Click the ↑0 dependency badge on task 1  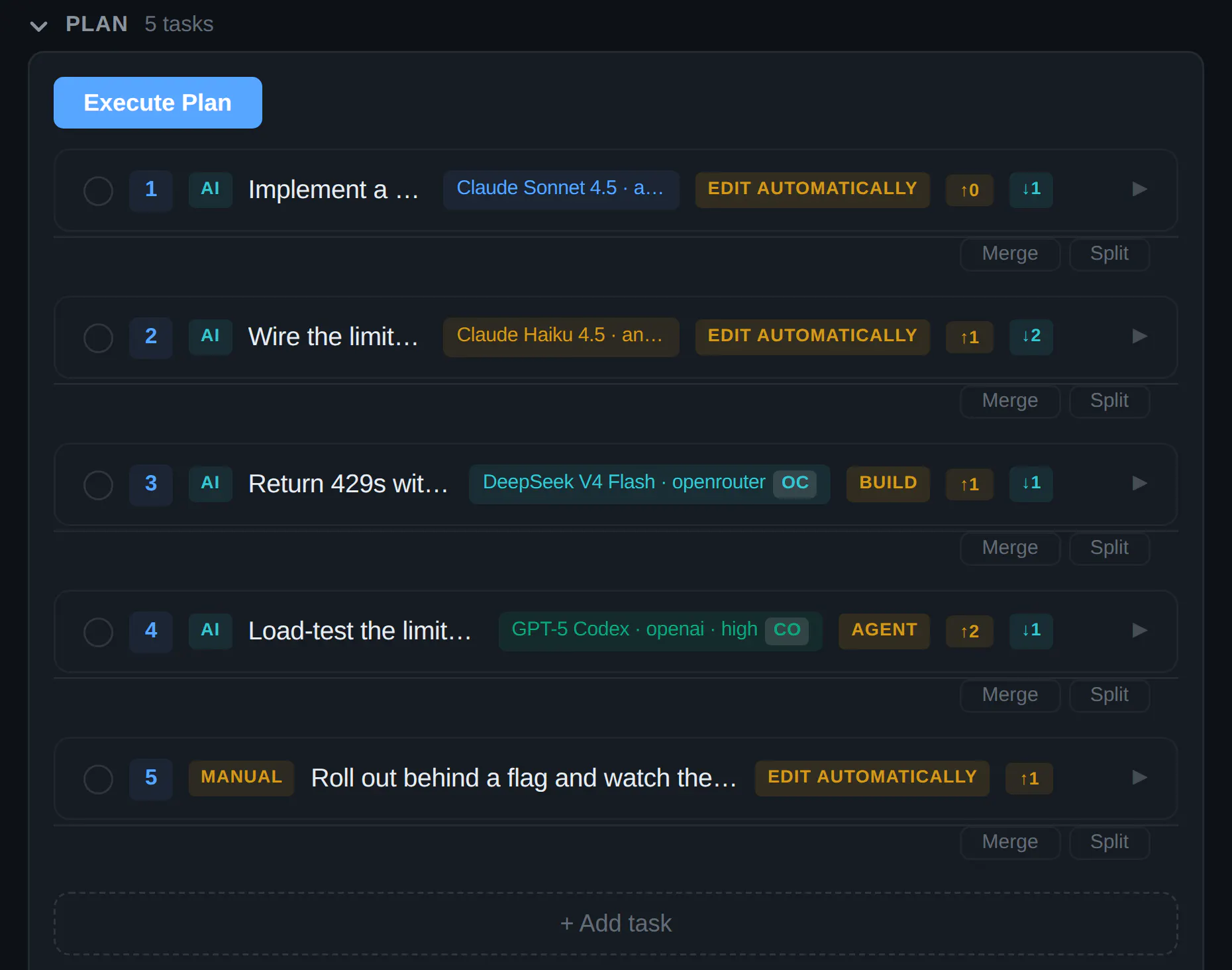coord(970,191)
